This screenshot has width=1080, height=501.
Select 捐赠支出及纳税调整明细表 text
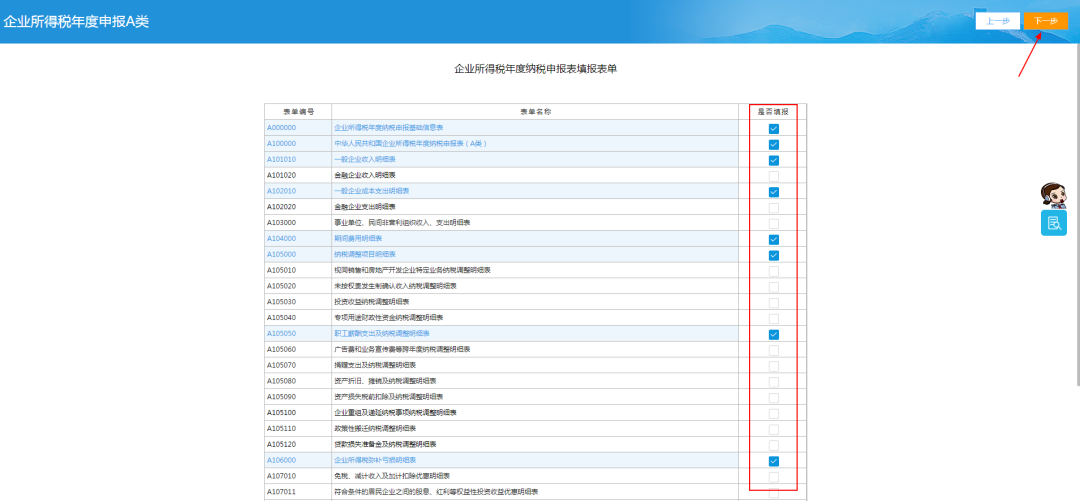(x=375, y=365)
